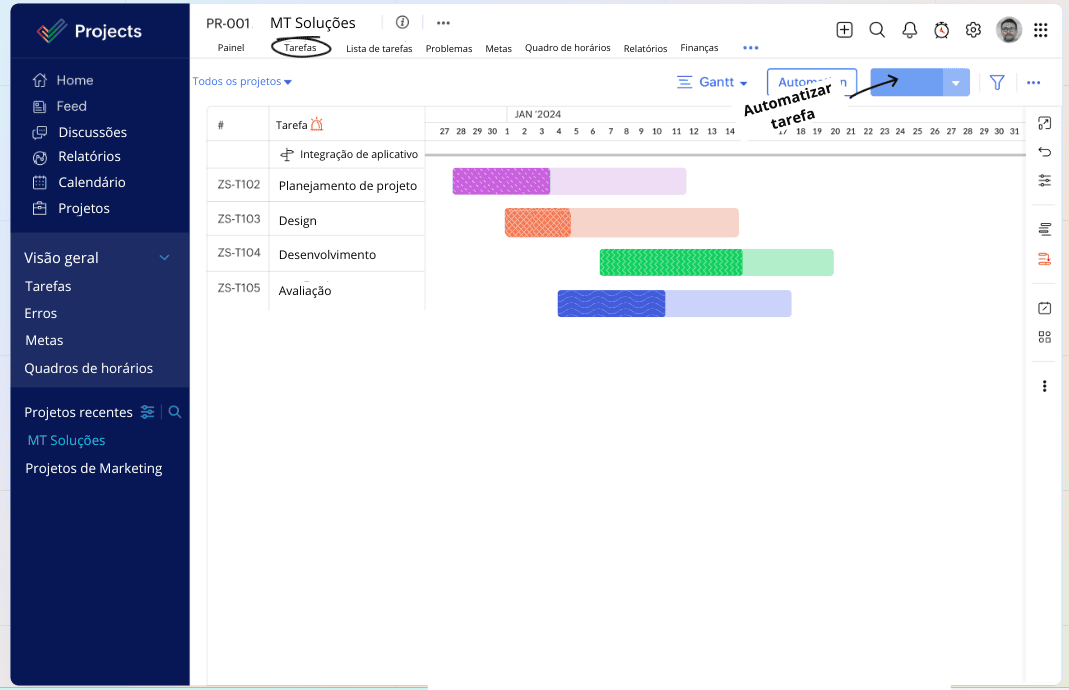Click the blue add task button
The width and height of the screenshot is (1069, 690).
tap(907, 82)
